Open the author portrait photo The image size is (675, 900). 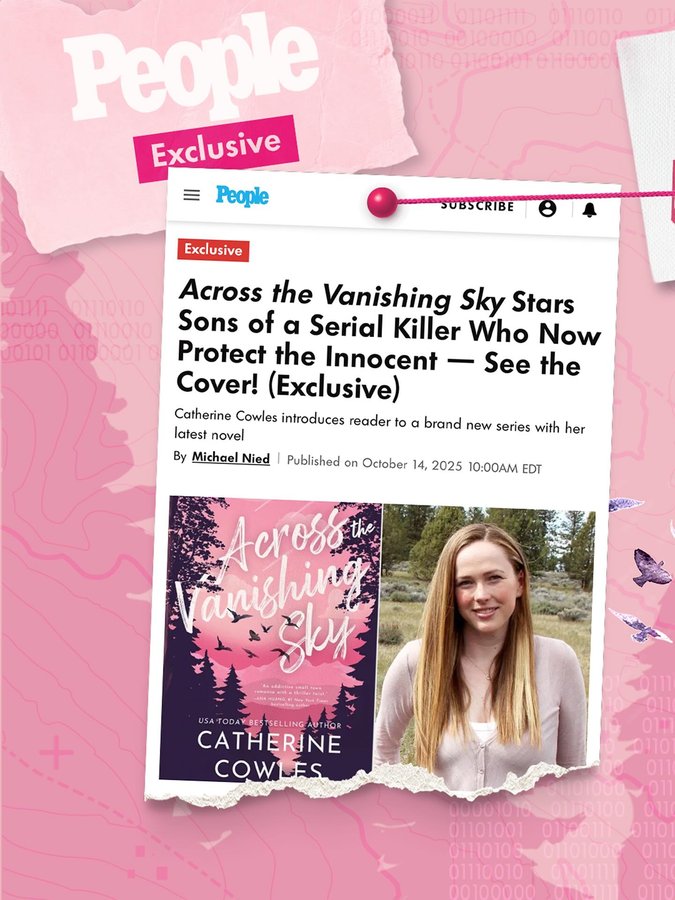[484, 638]
